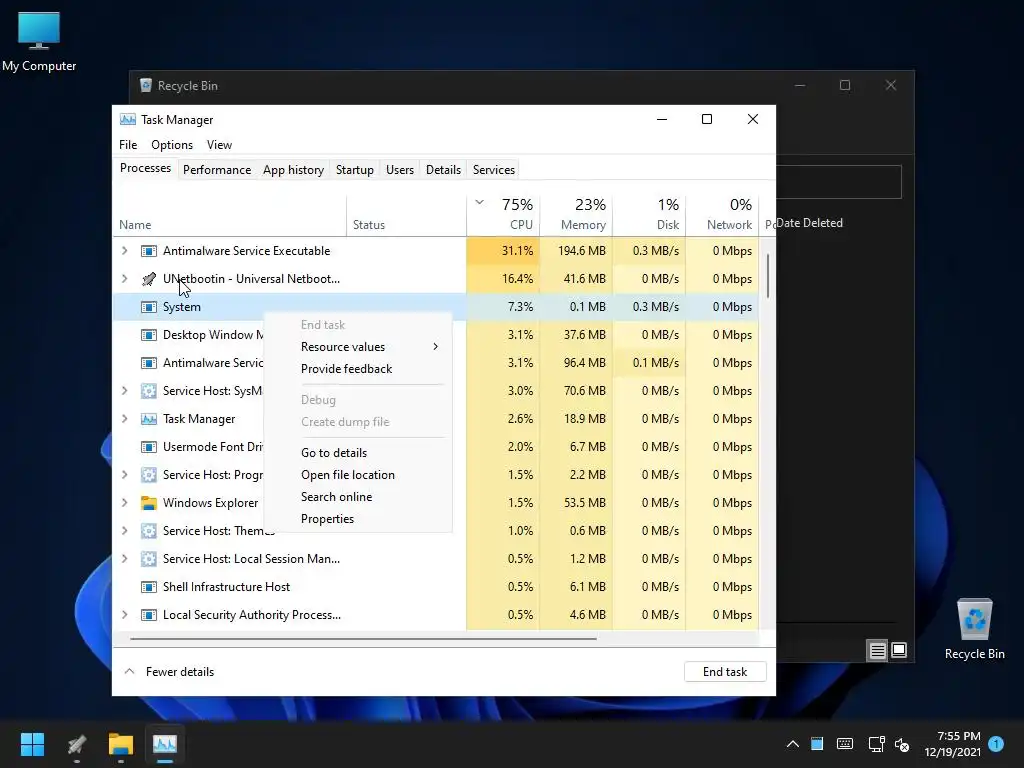The width and height of the screenshot is (1024, 768).
Task: Open UNetbootin from the taskbar
Action: 77,744
